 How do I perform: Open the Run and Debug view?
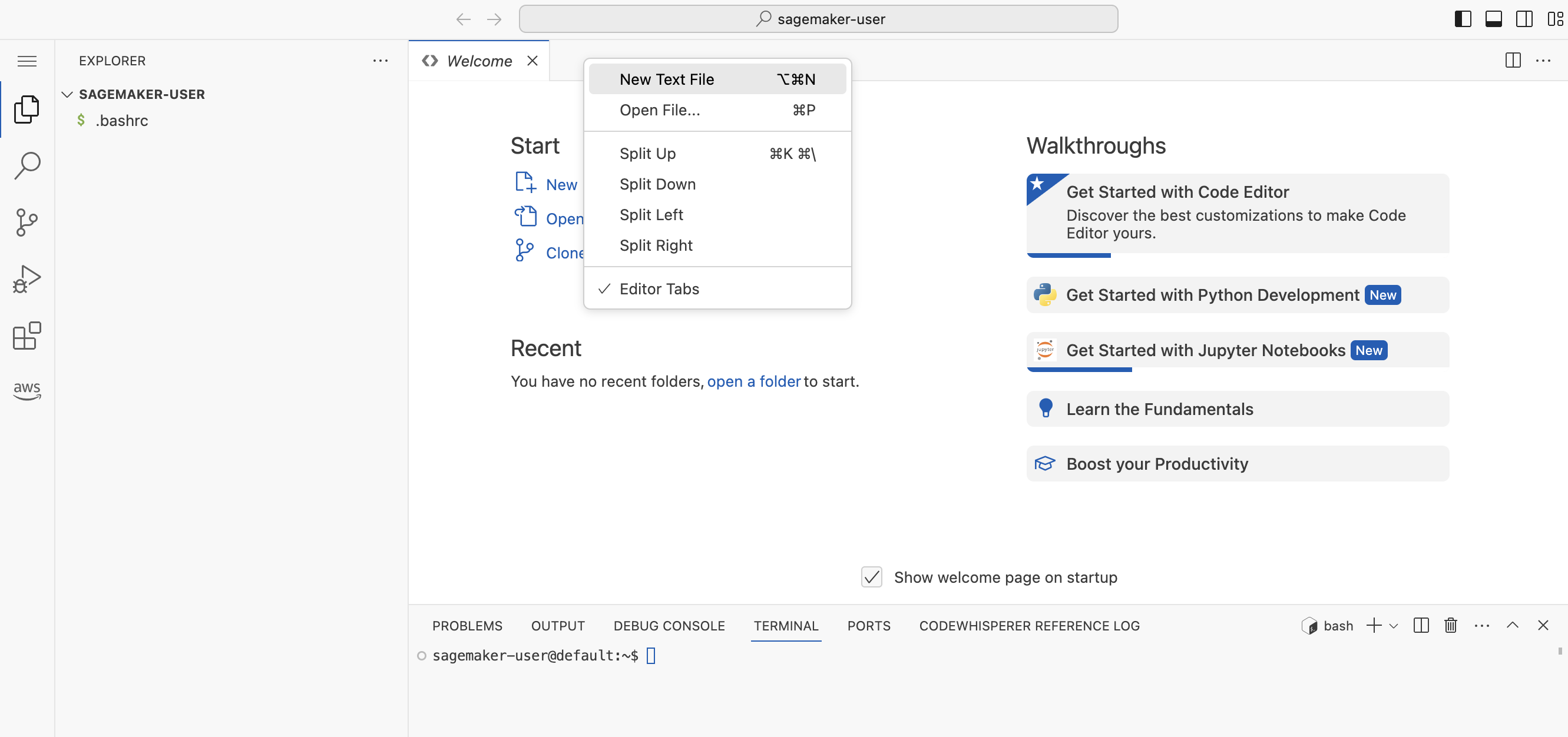click(x=27, y=278)
